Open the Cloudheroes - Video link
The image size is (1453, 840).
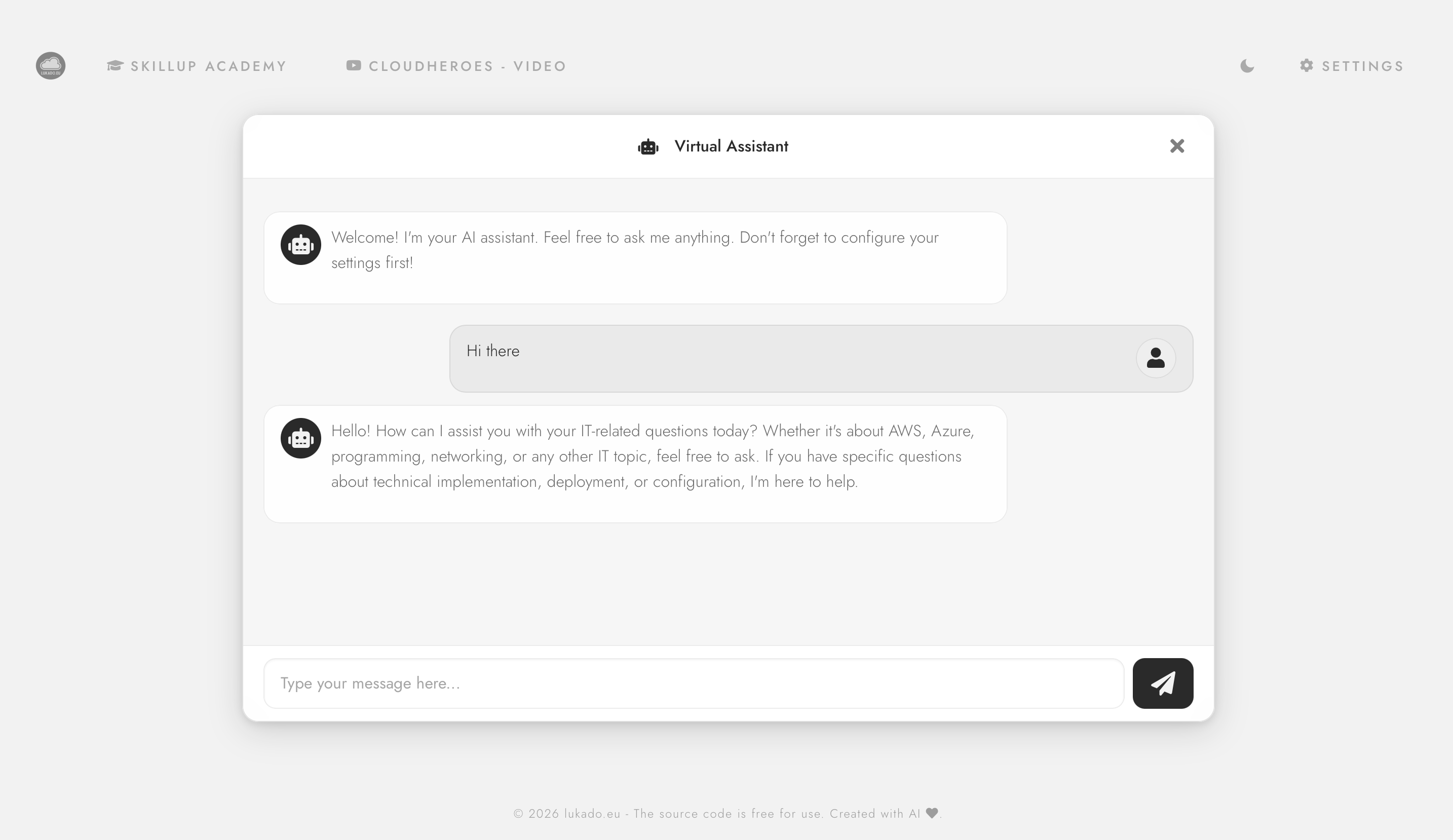(x=468, y=66)
